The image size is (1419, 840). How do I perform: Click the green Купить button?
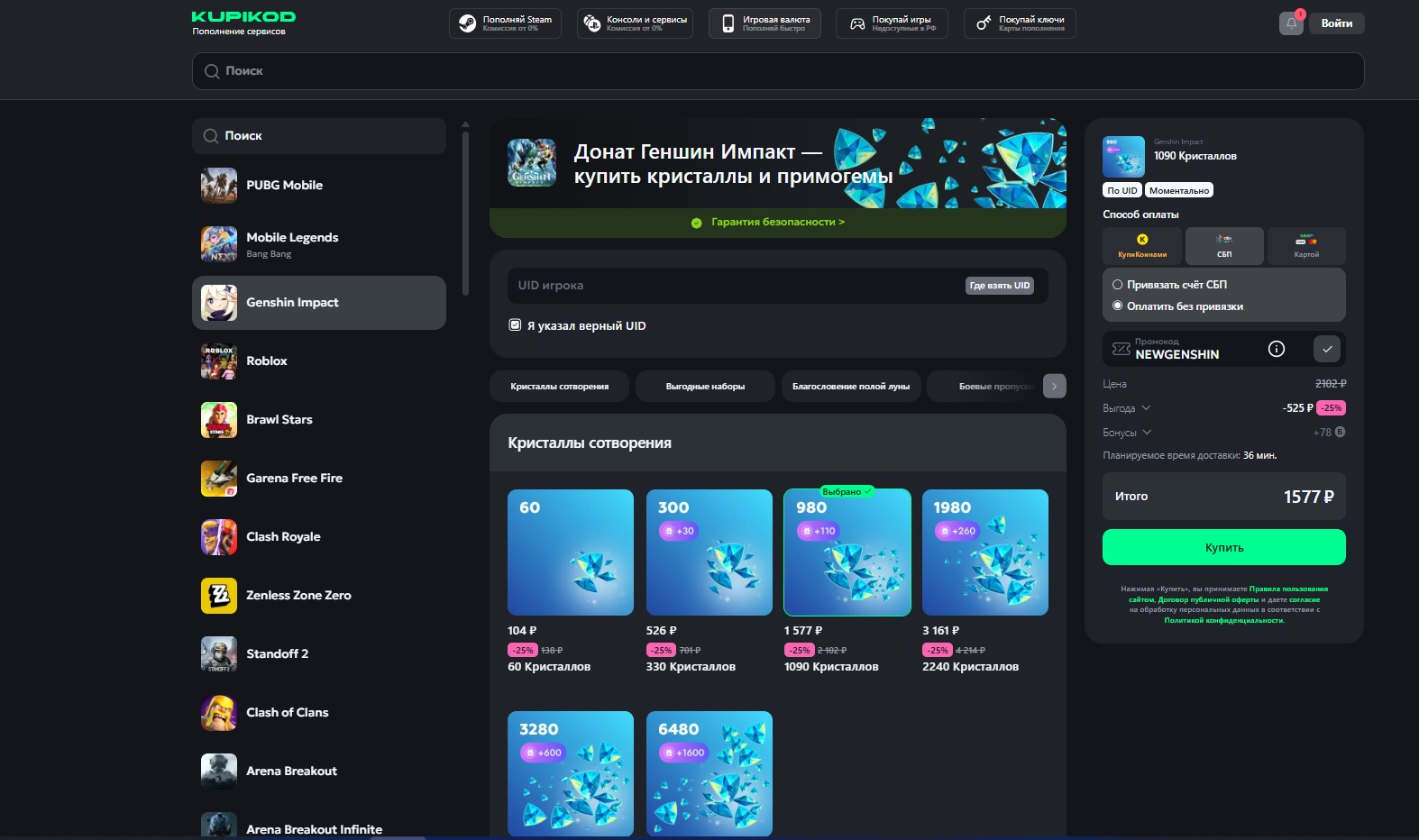1224,547
